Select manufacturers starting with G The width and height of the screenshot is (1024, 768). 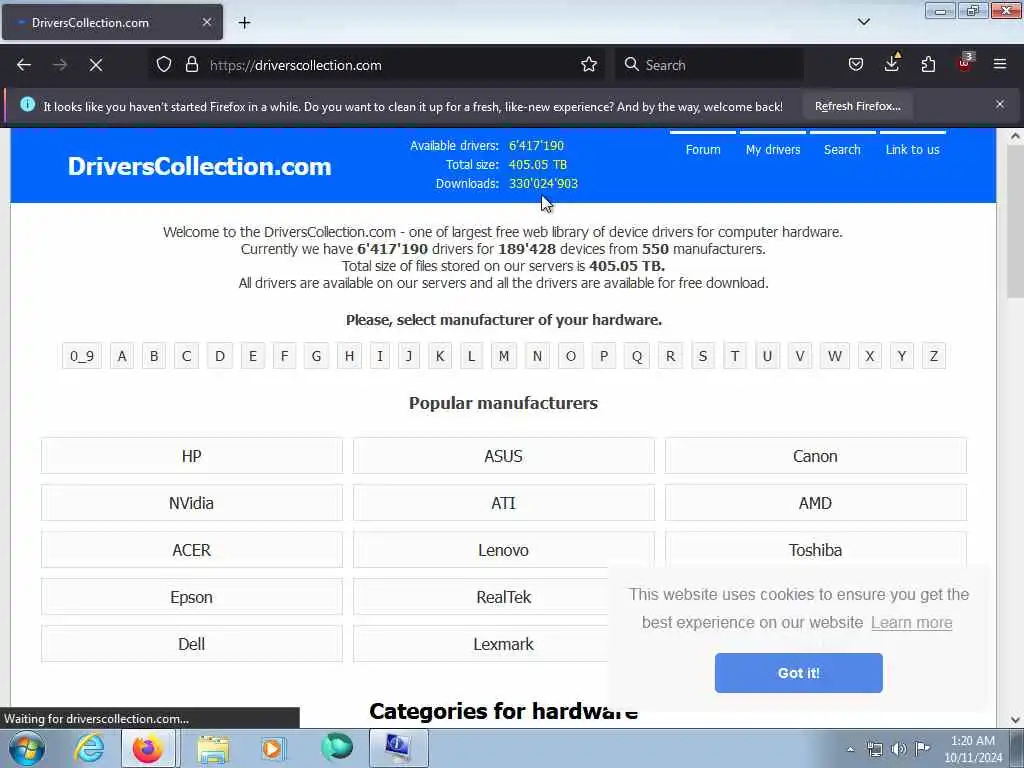[317, 356]
